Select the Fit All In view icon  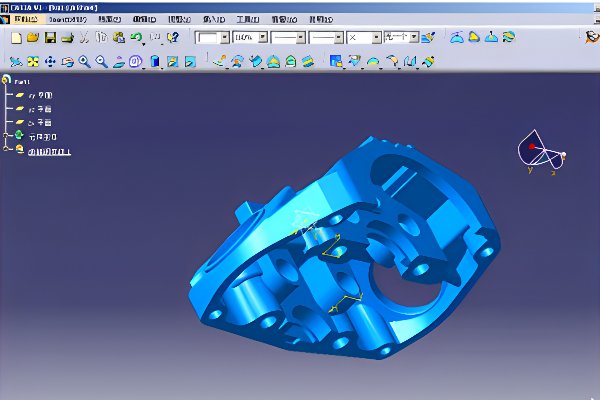[x=33, y=62]
